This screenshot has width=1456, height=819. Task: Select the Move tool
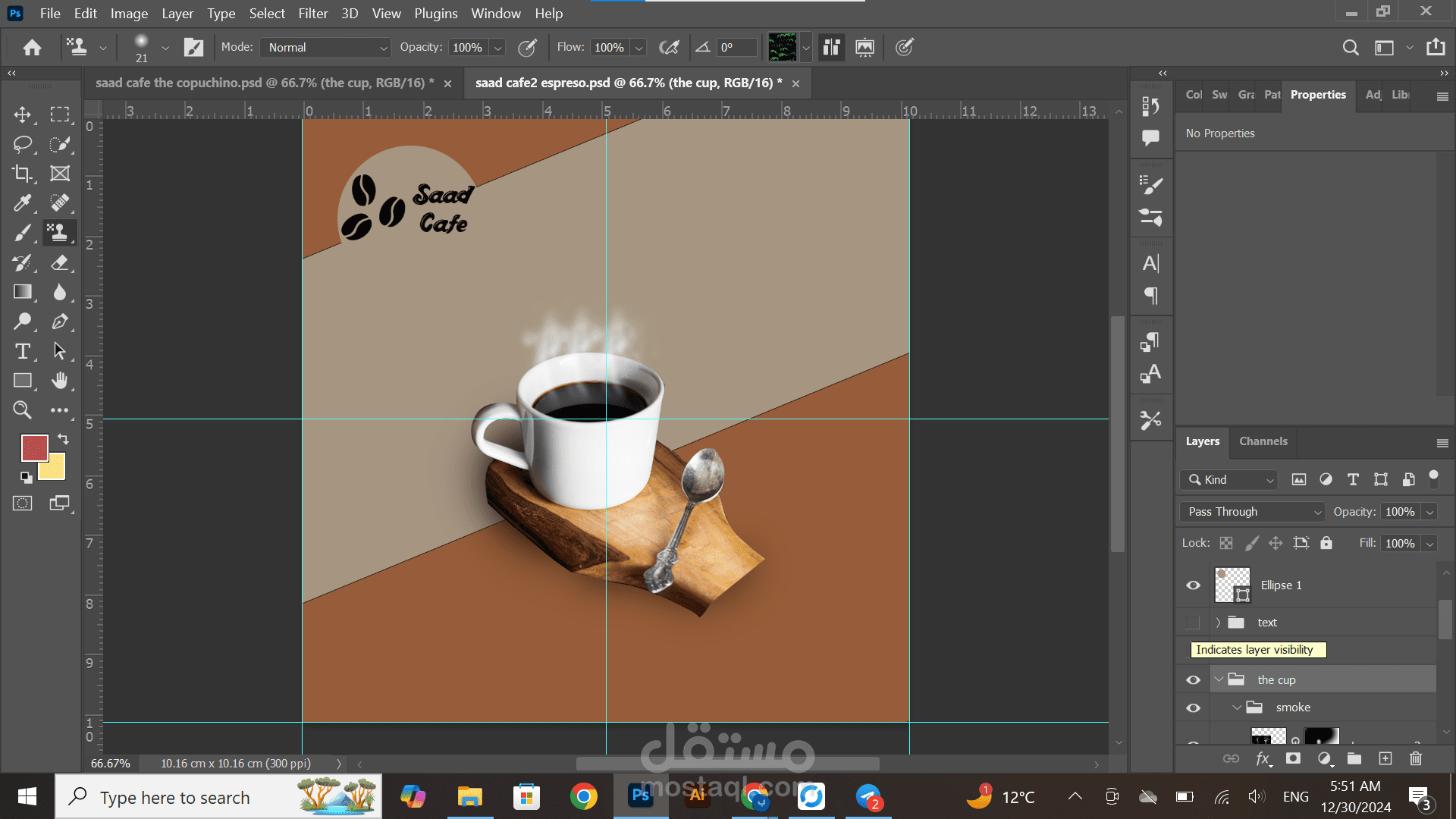(x=22, y=115)
